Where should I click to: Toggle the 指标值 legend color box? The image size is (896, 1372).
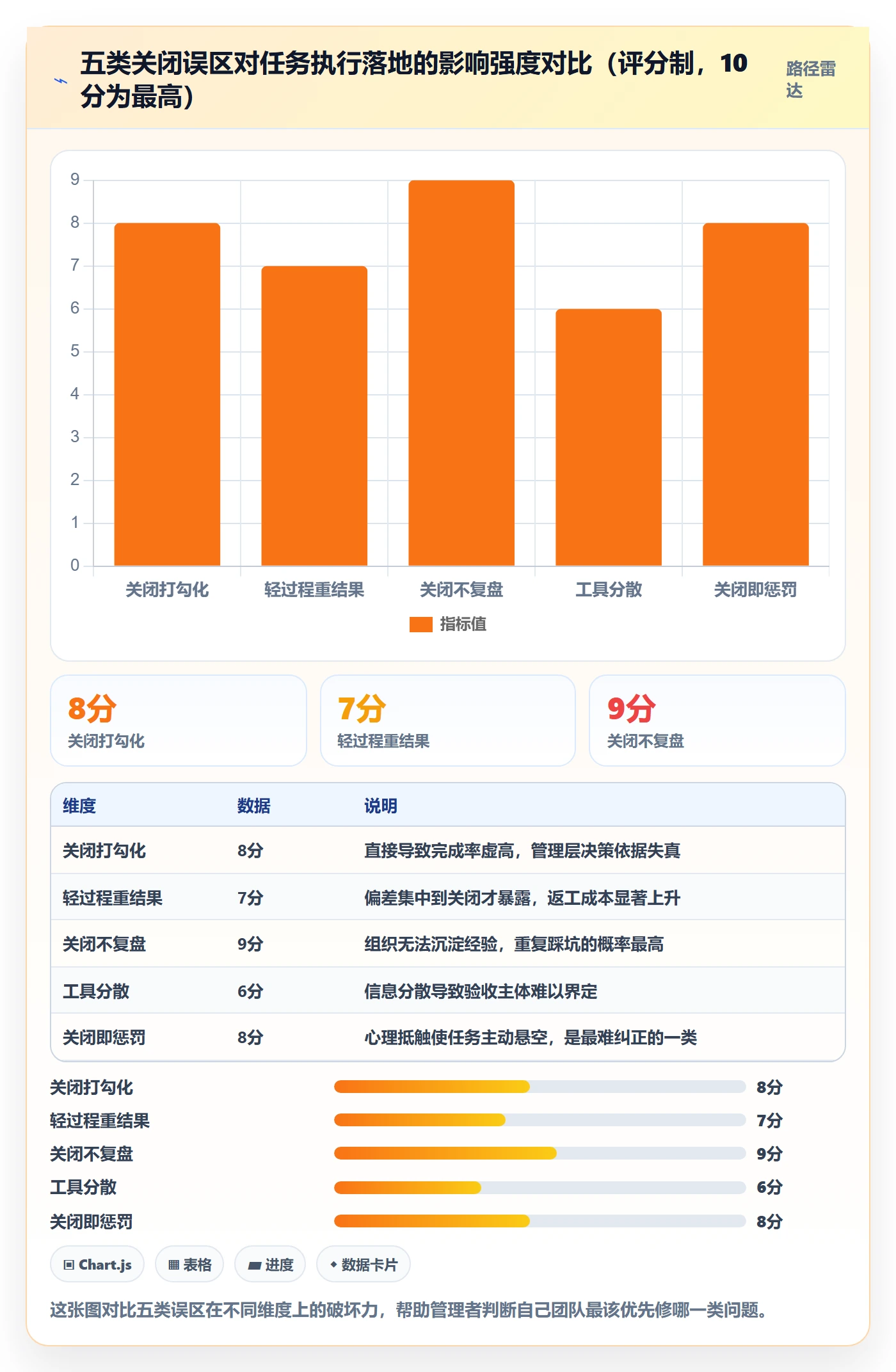click(421, 624)
